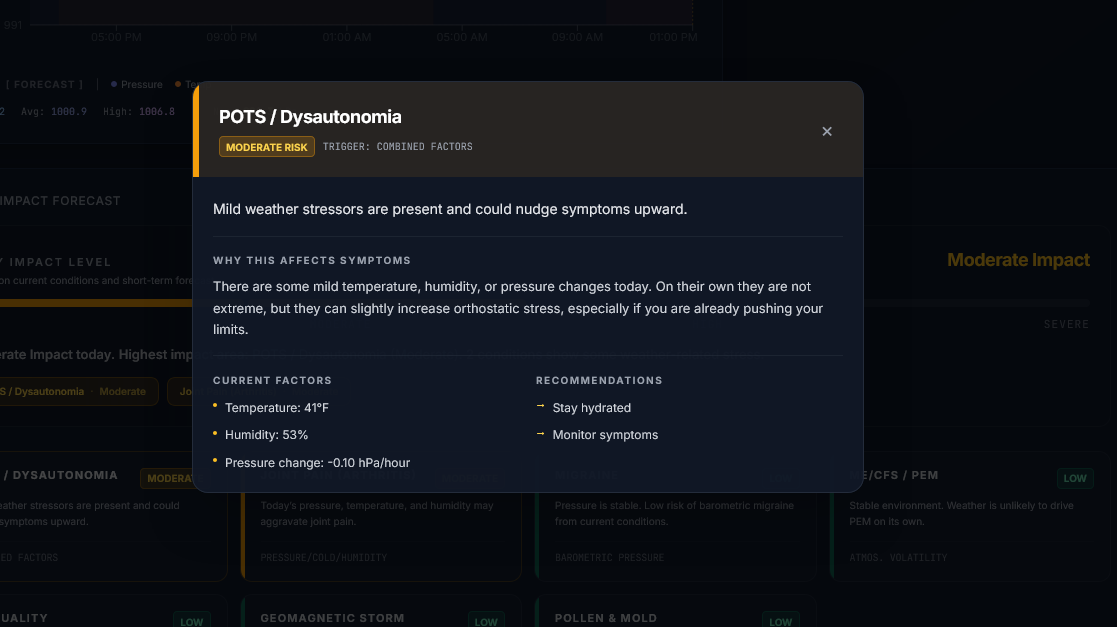The width and height of the screenshot is (1117, 627).
Task: Click the Trigger: Combined Factors label
Action: [397, 147]
